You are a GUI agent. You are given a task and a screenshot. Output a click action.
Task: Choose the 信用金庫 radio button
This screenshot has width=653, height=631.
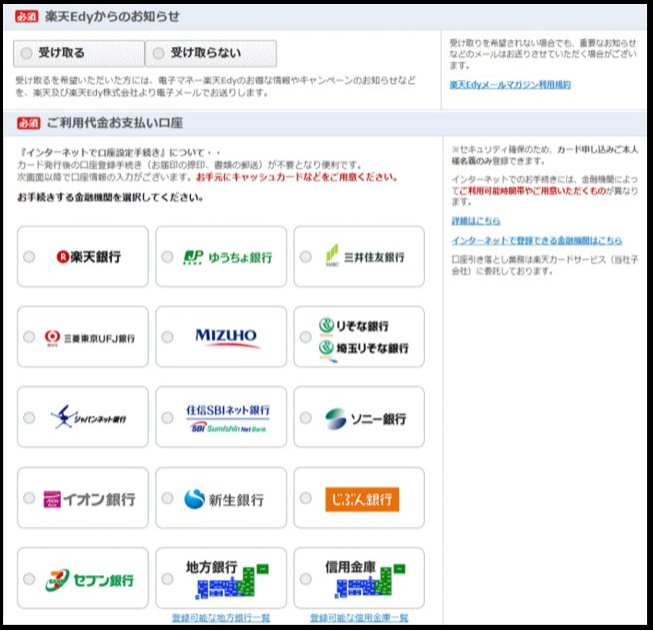tap(306, 579)
